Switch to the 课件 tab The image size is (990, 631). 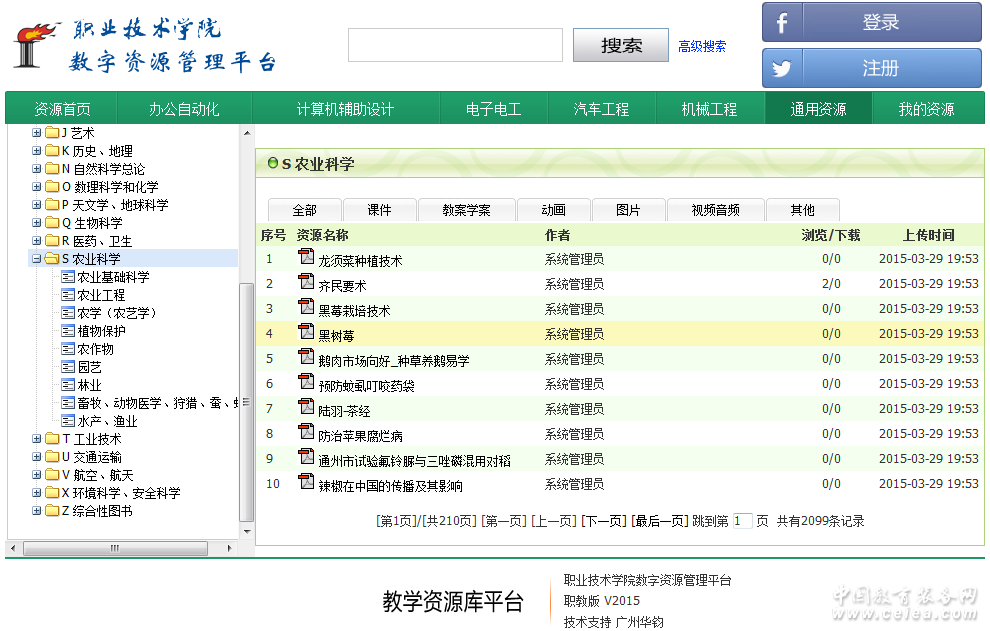(379, 210)
